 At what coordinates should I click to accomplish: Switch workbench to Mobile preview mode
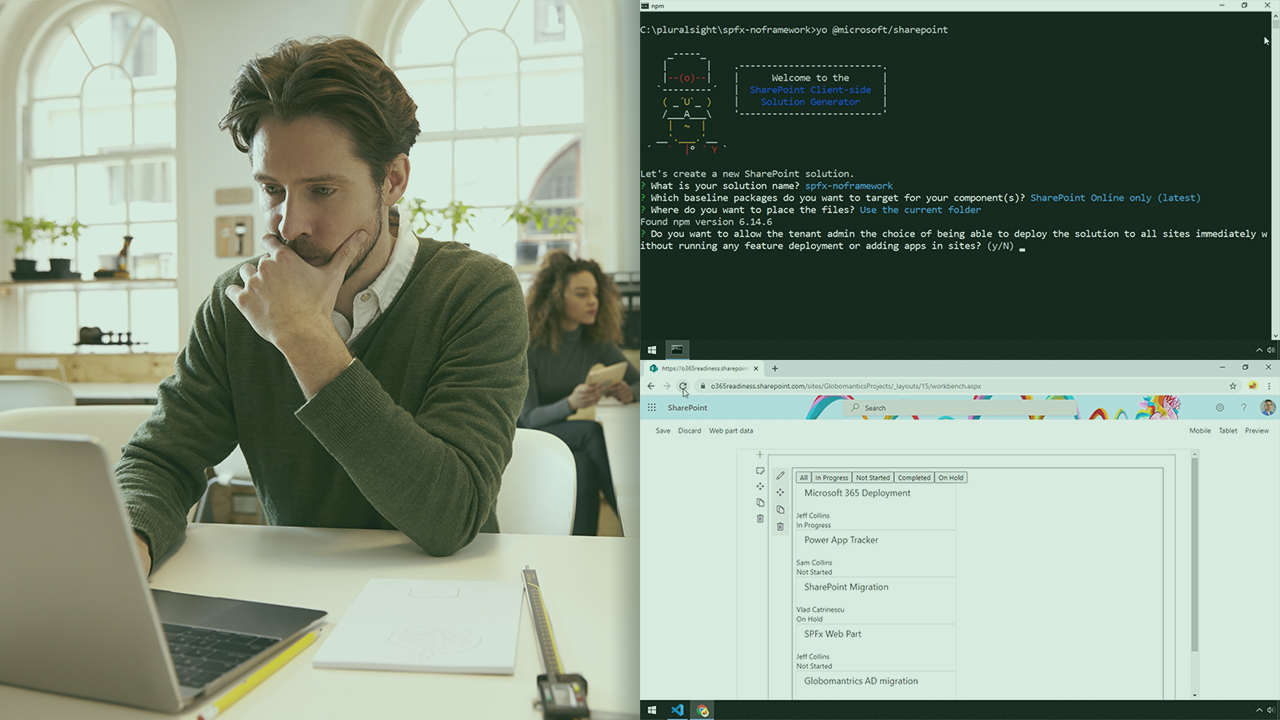coord(1200,430)
